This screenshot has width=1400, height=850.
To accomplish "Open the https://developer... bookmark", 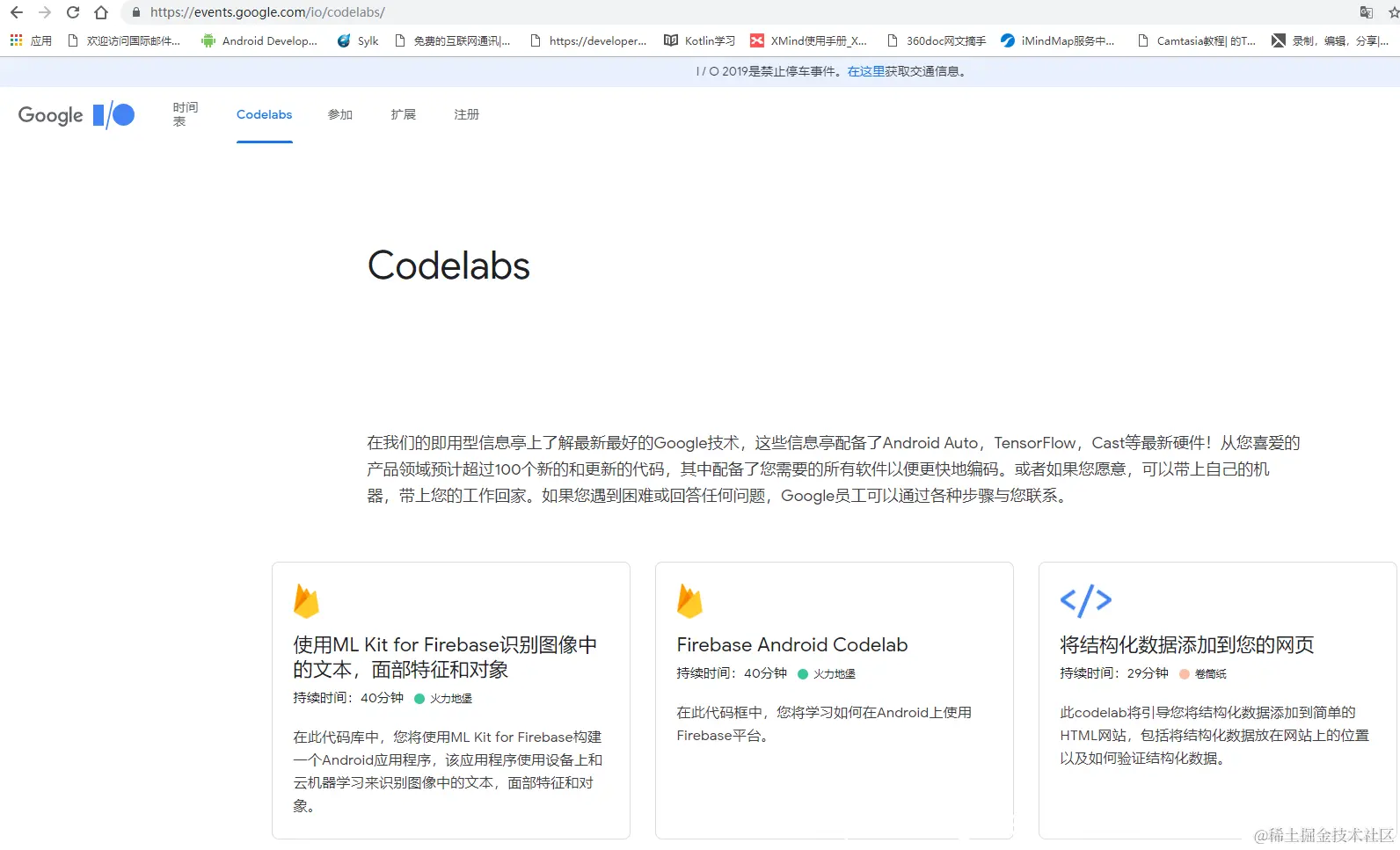I will (588, 40).
